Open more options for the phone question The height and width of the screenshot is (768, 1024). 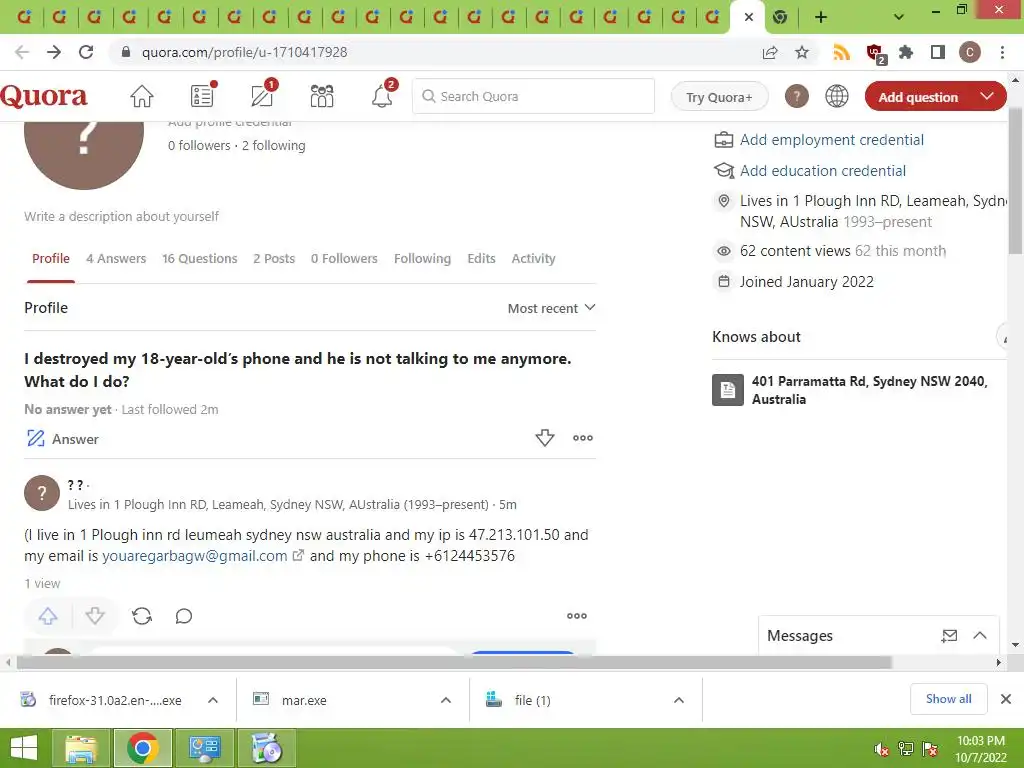pos(583,438)
